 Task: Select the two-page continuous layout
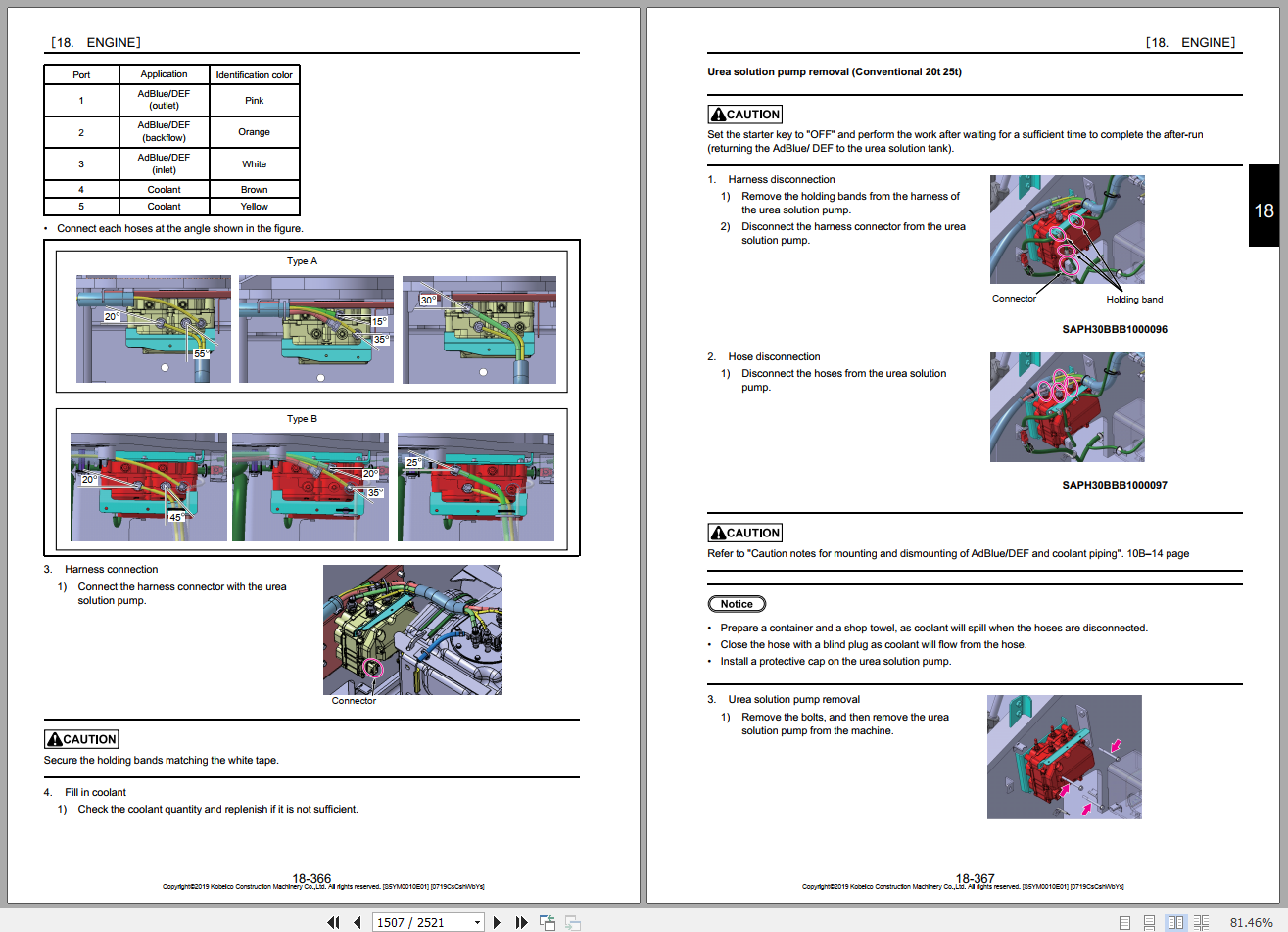(x=1201, y=922)
